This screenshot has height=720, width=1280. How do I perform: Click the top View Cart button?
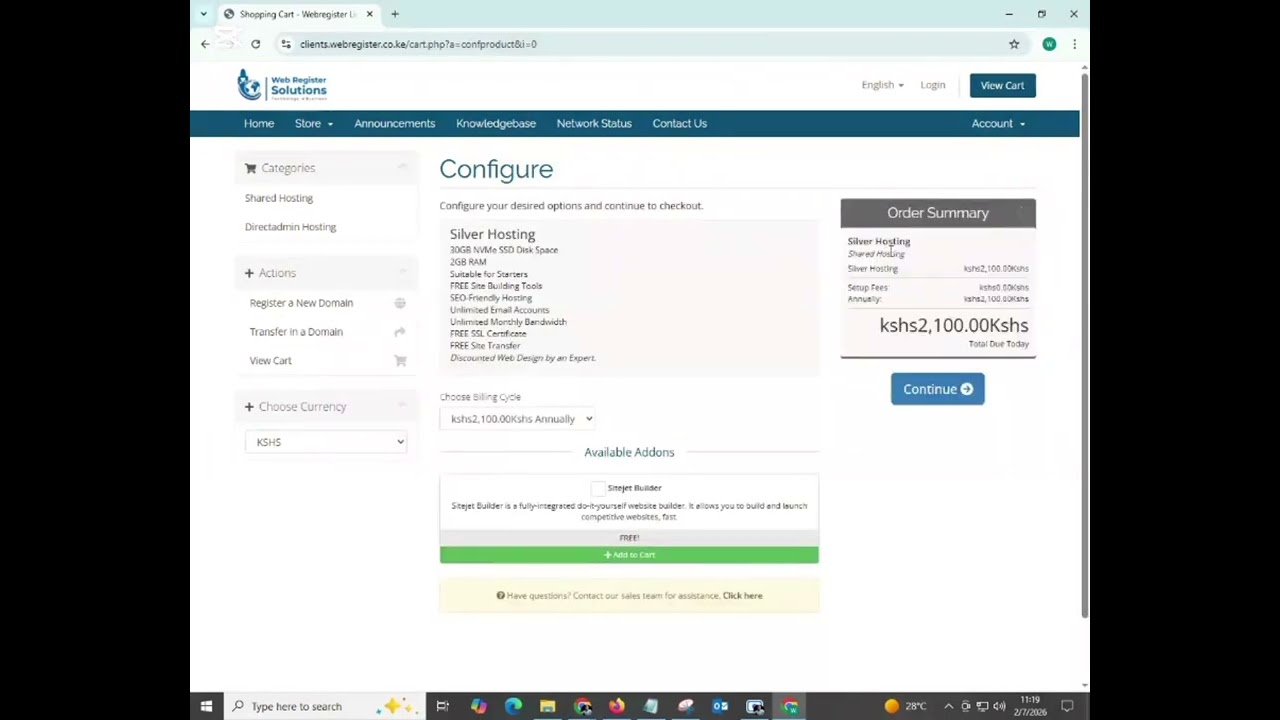point(1002,85)
